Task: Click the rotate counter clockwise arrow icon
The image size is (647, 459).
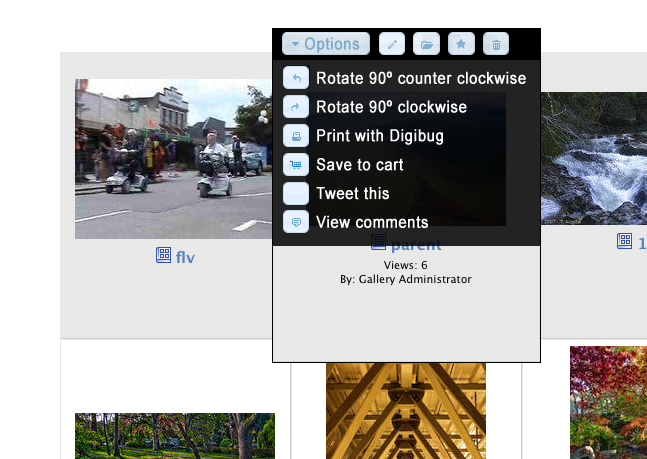Action: [296, 78]
